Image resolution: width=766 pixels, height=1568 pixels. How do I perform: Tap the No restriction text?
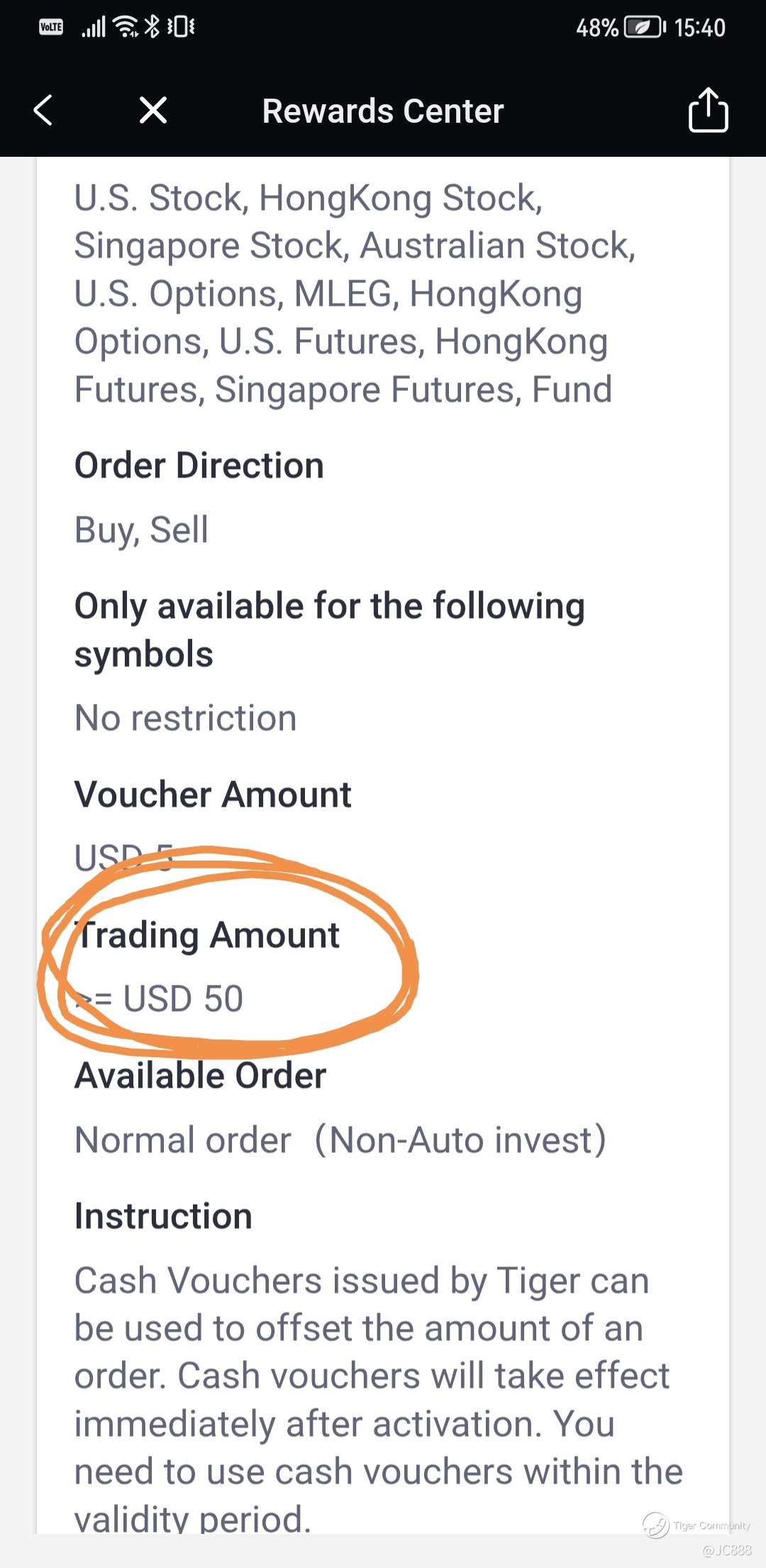(x=186, y=718)
